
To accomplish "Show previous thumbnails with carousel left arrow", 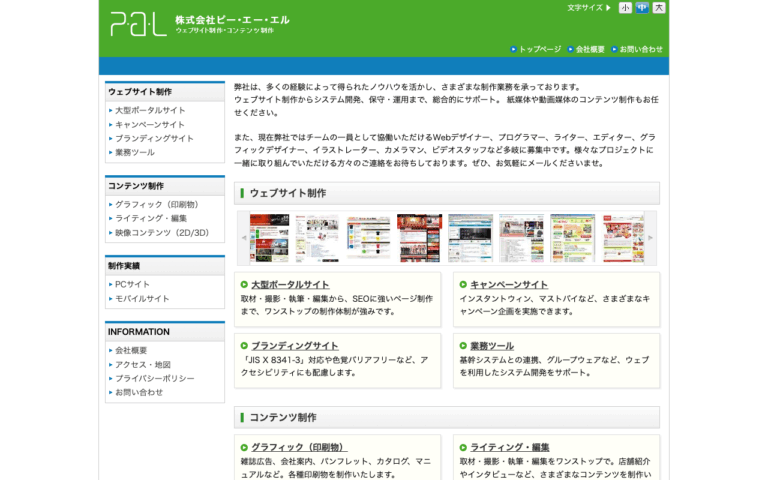I will point(243,238).
